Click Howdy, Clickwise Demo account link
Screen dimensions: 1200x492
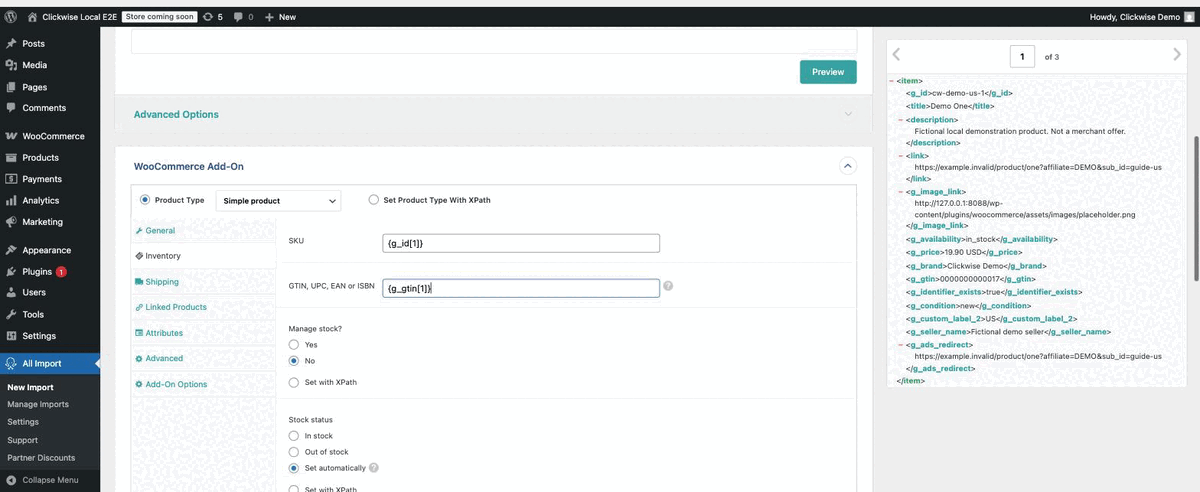(x=1141, y=17)
